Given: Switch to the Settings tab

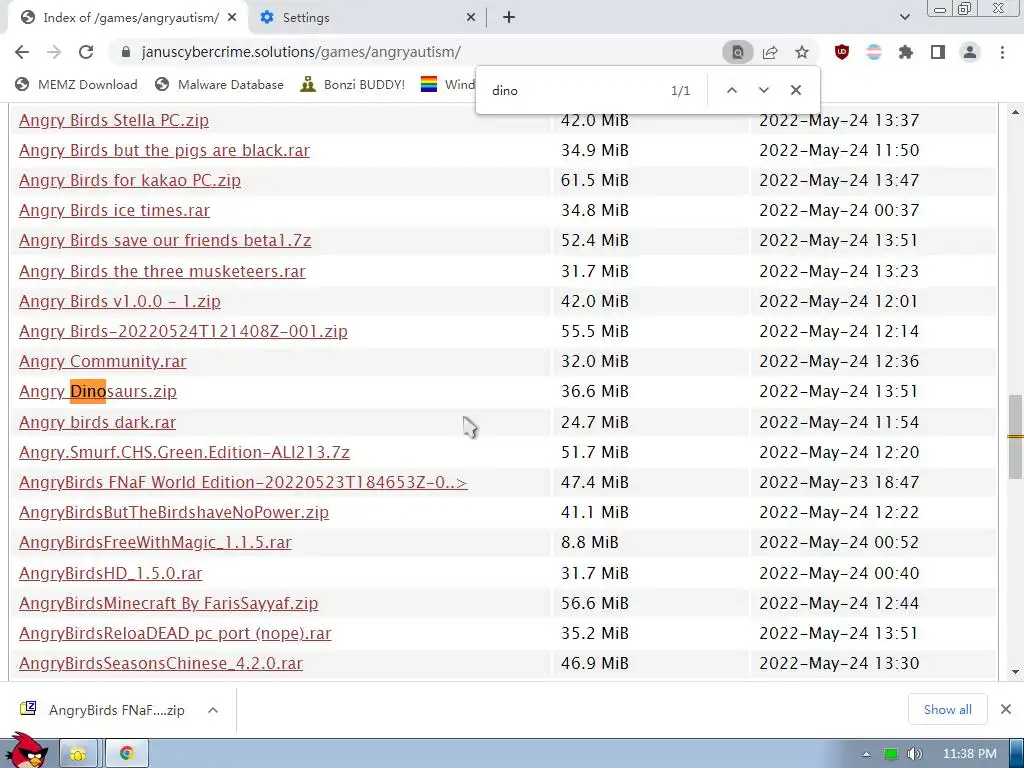Looking at the screenshot, I should (366, 18).
